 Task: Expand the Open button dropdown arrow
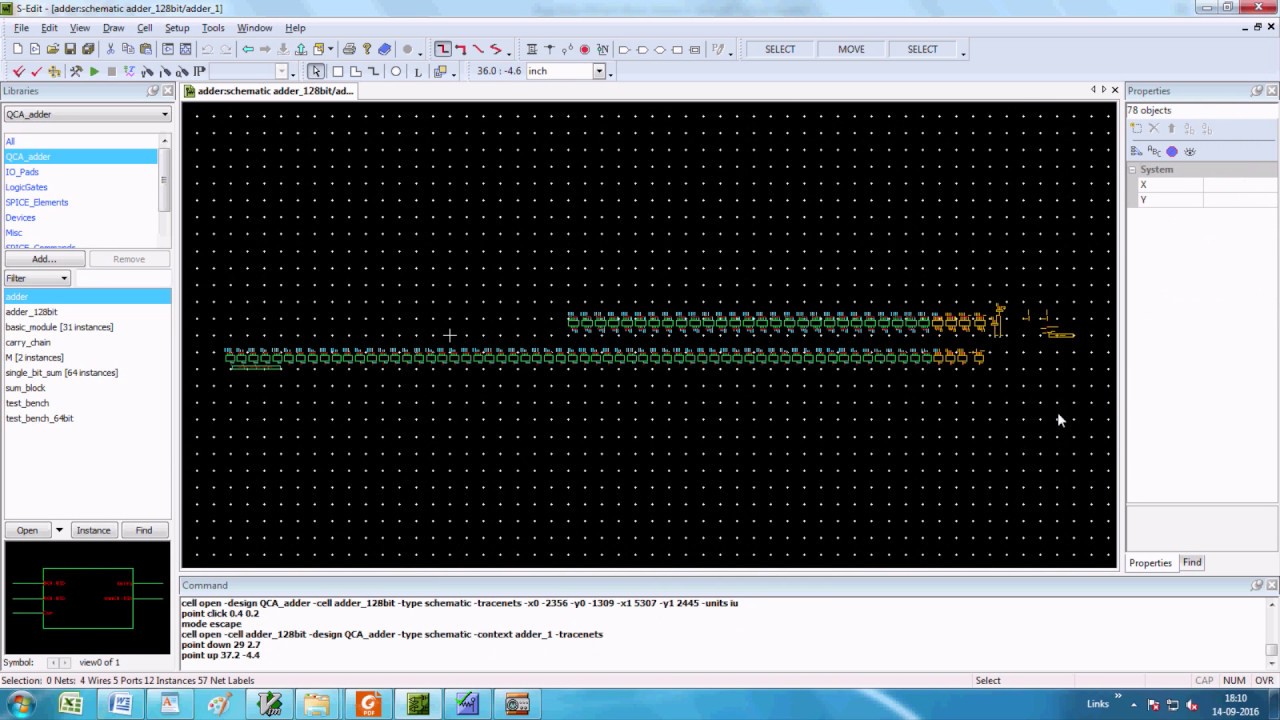[x=59, y=530]
